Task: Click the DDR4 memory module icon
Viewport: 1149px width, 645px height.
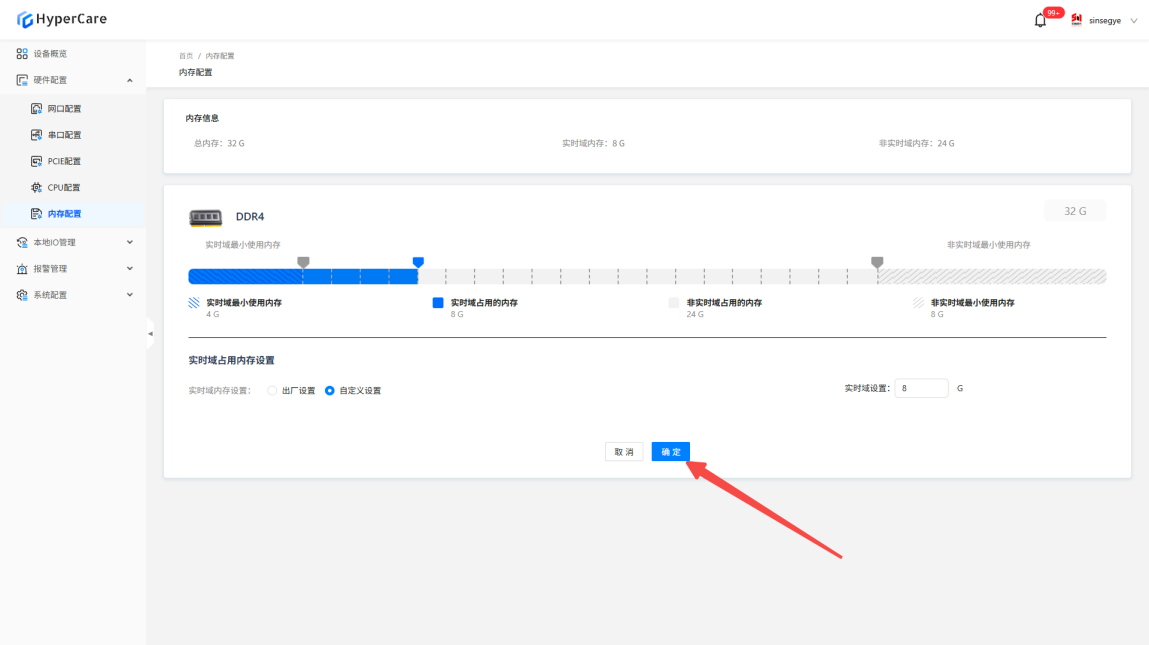Action: (205, 217)
